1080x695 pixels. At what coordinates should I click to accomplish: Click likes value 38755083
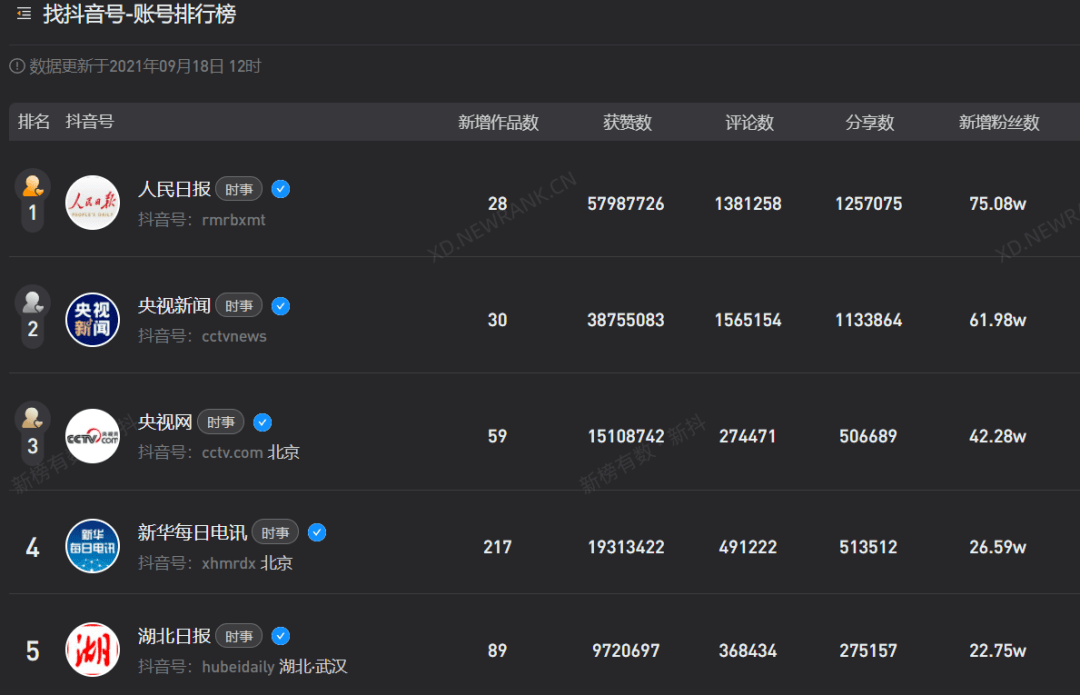(625, 320)
